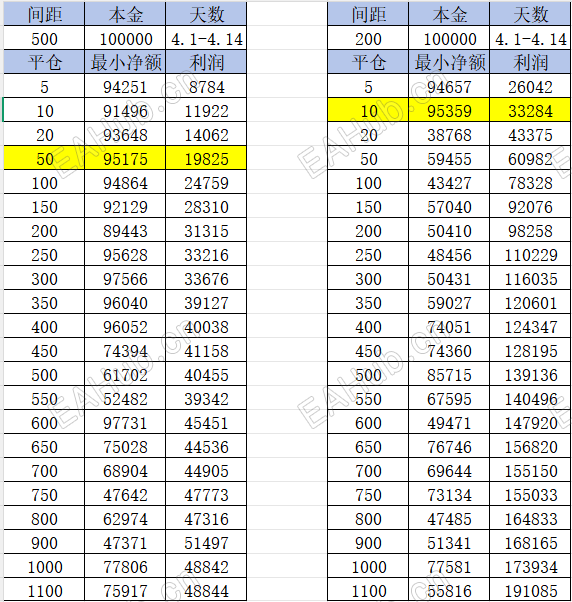572x602 pixels.
Task: Click left table spacing value 500
Action: point(44,38)
